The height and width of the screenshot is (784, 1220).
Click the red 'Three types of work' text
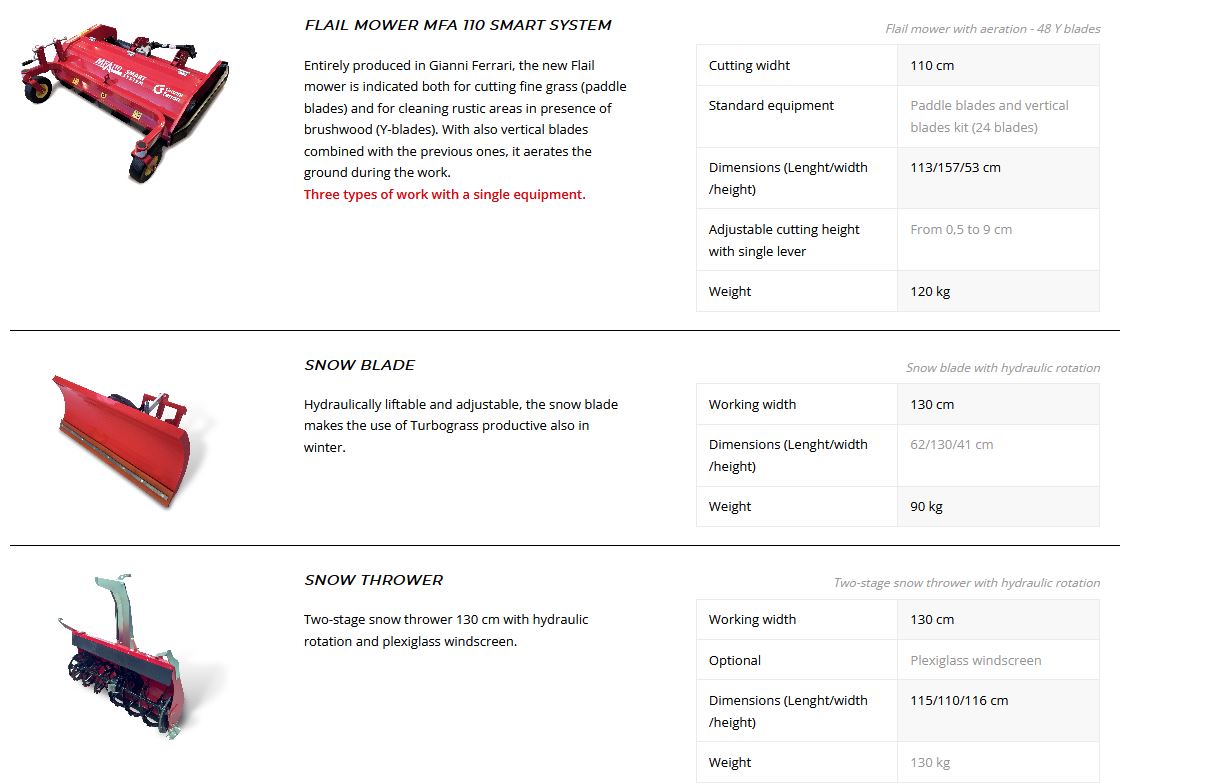[x=445, y=194]
